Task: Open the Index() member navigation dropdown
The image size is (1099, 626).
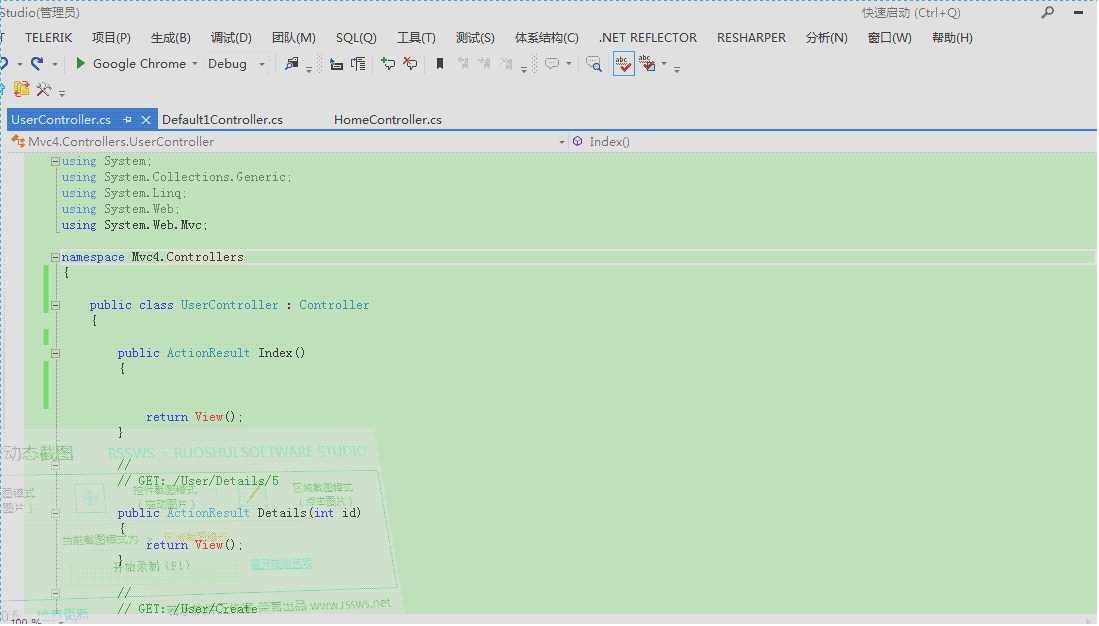Action: [833, 142]
